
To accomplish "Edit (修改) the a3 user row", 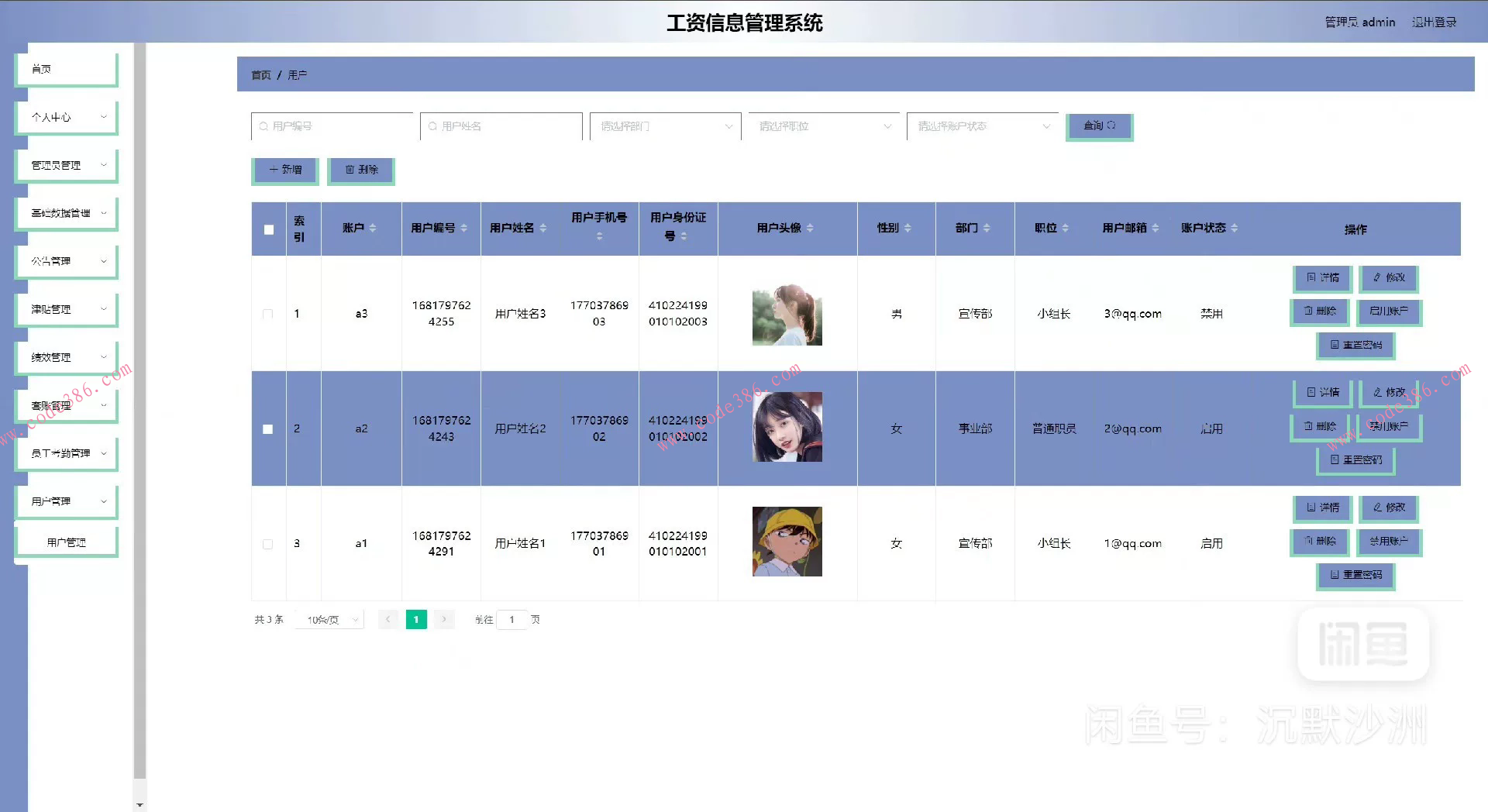I will click(x=1390, y=277).
